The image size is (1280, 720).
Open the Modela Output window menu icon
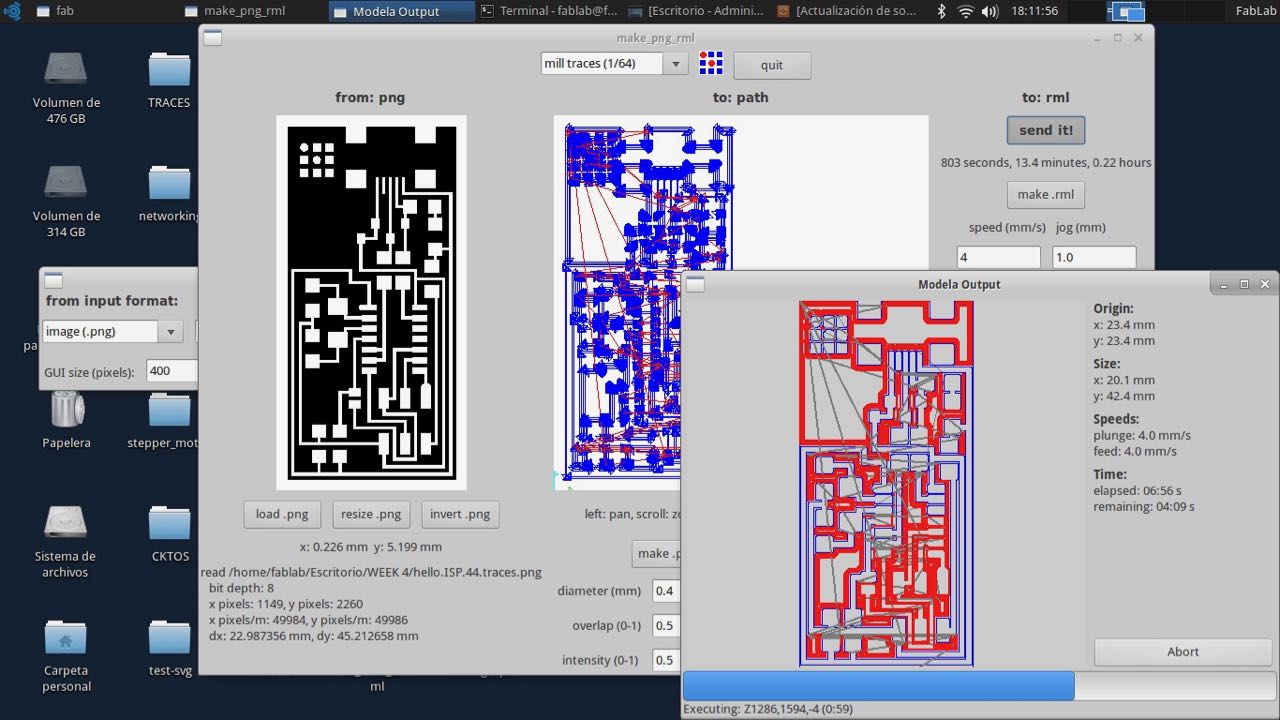click(x=695, y=285)
